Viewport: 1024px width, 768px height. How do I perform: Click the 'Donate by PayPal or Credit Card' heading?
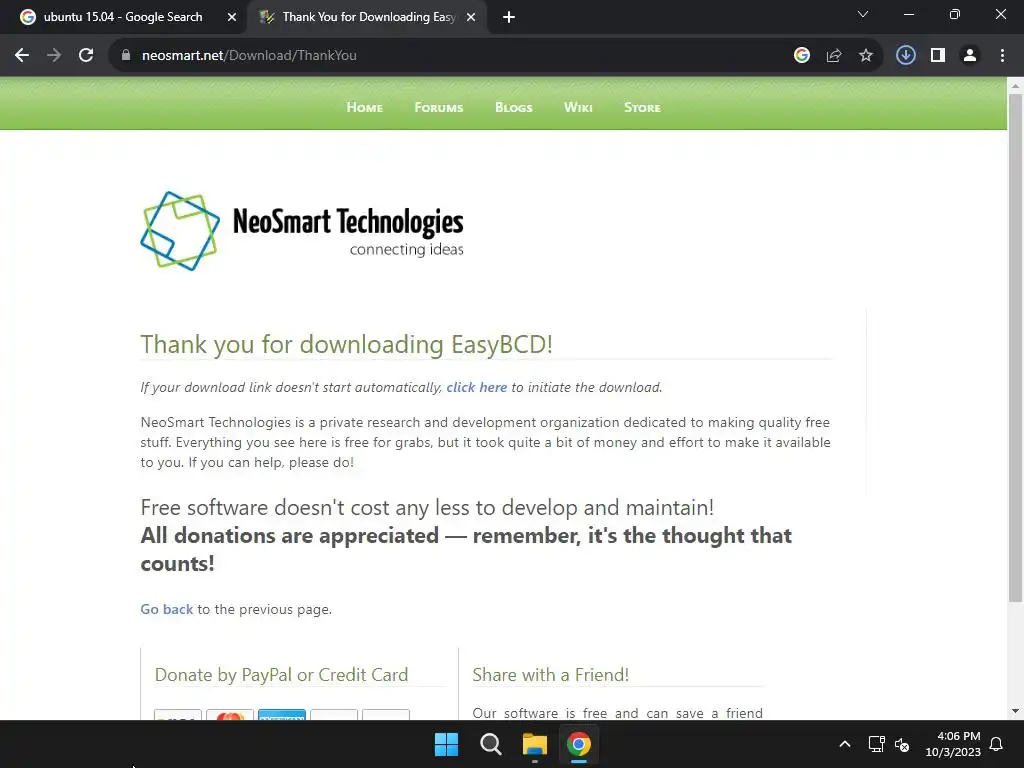click(x=281, y=675)
